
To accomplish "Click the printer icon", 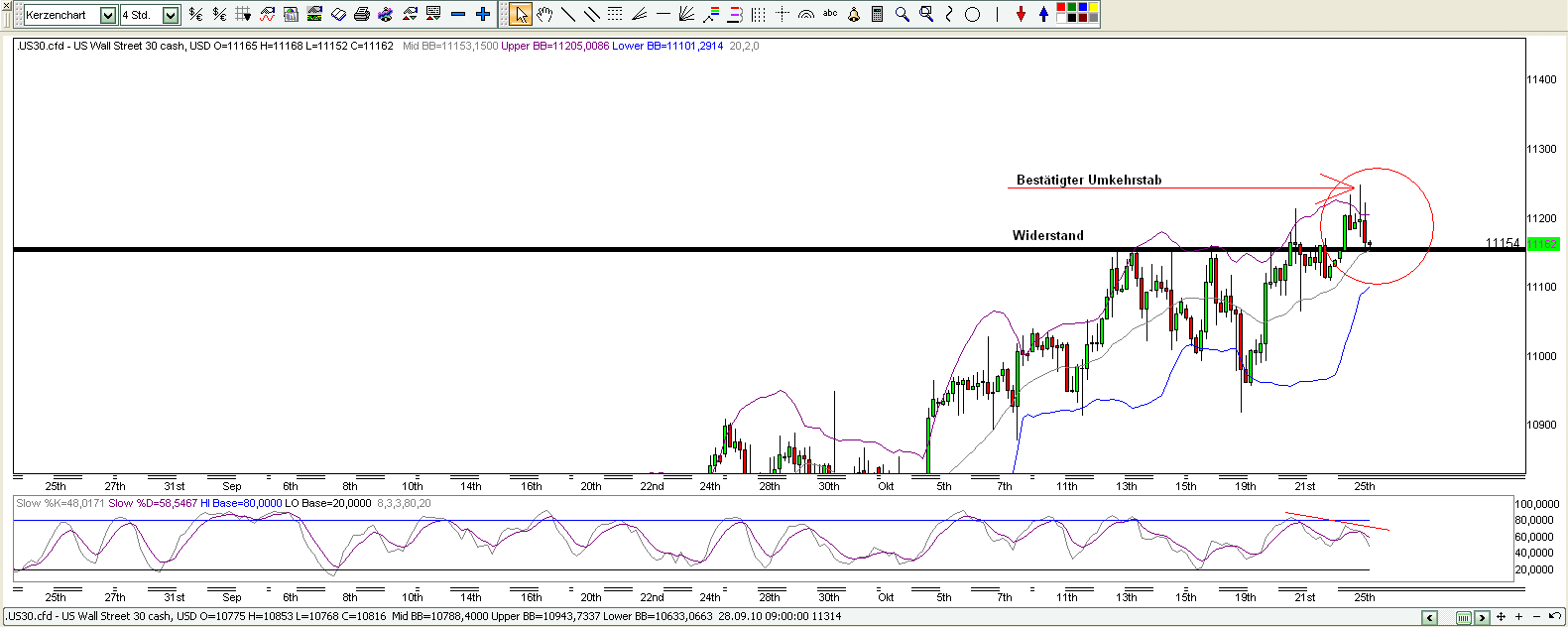I will tap(362, 14).
